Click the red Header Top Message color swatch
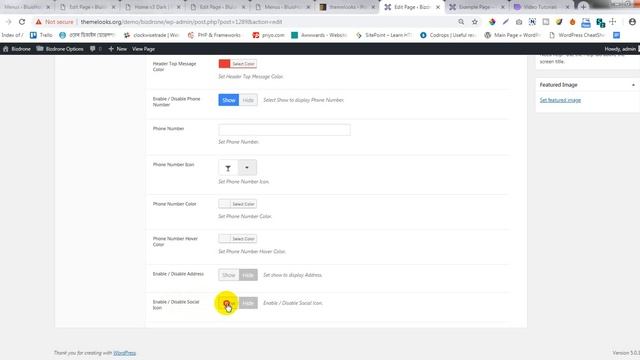 coord(224,64)
